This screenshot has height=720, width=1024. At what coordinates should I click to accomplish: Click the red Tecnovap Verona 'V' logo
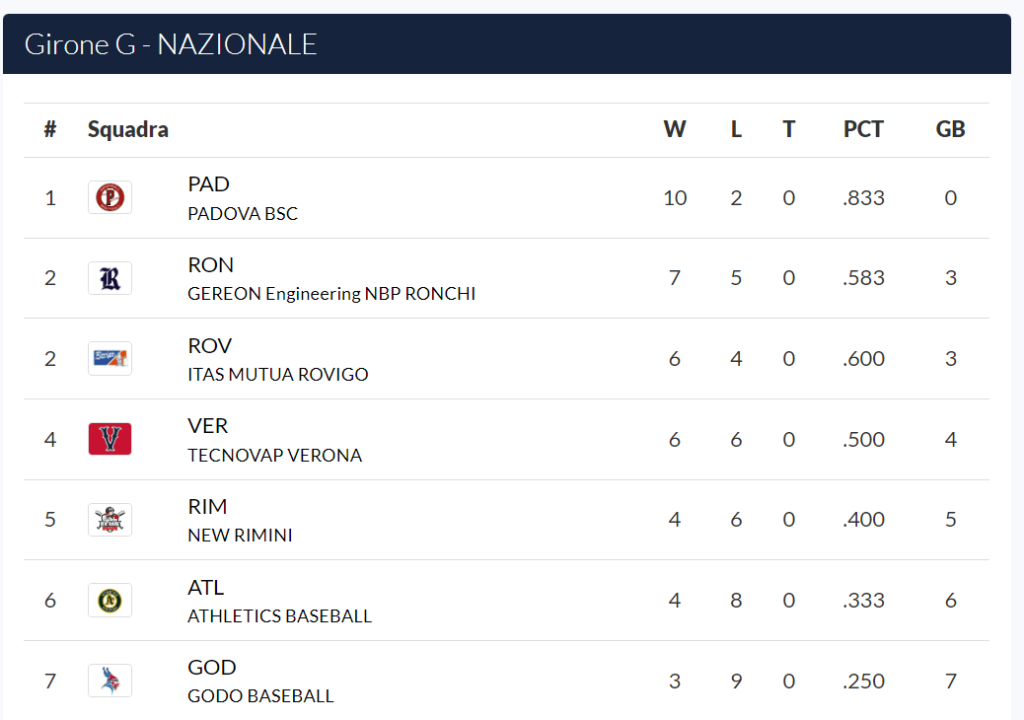(x=110, y=438)
